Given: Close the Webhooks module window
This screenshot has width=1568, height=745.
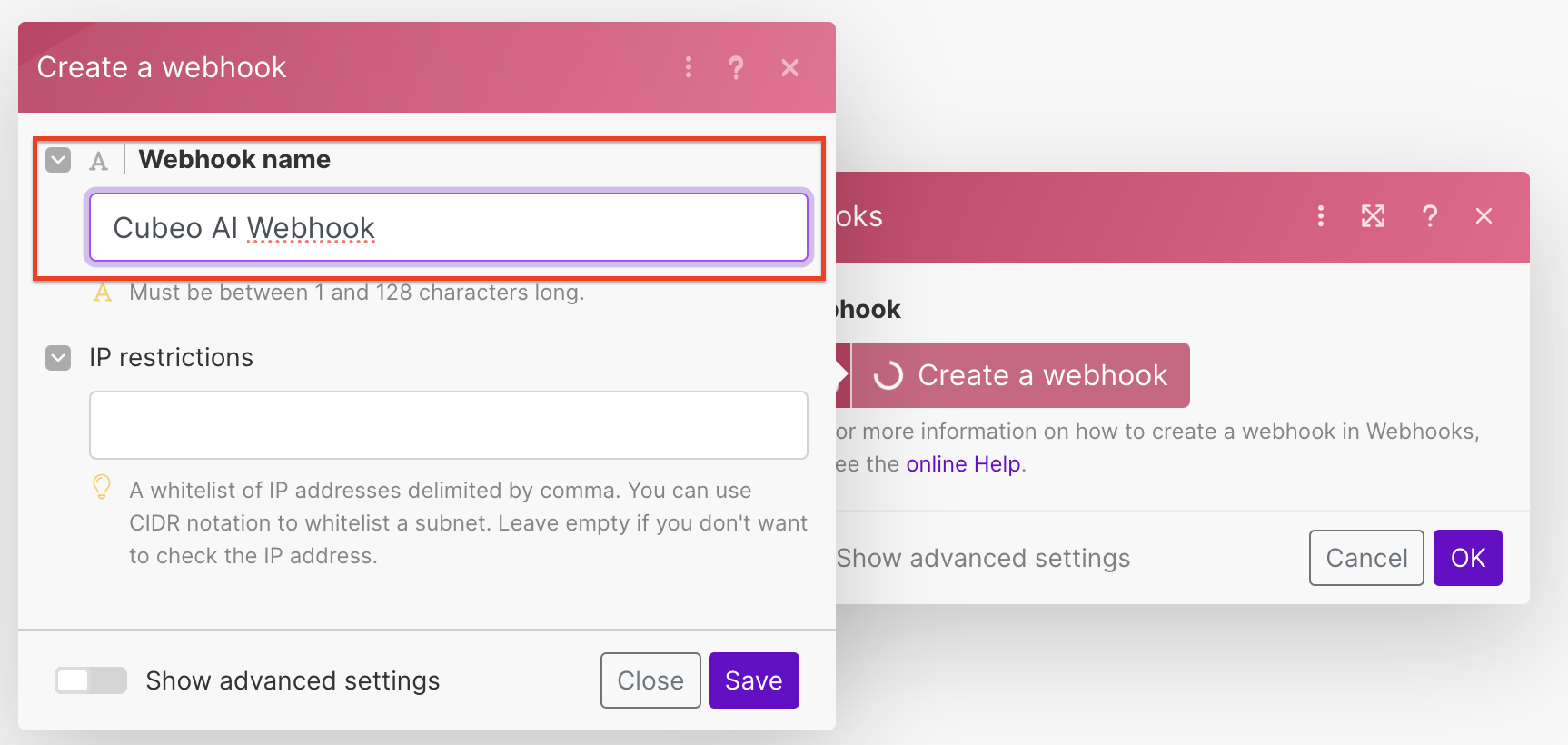Looking at the screenshot, I should [1484, 216].
